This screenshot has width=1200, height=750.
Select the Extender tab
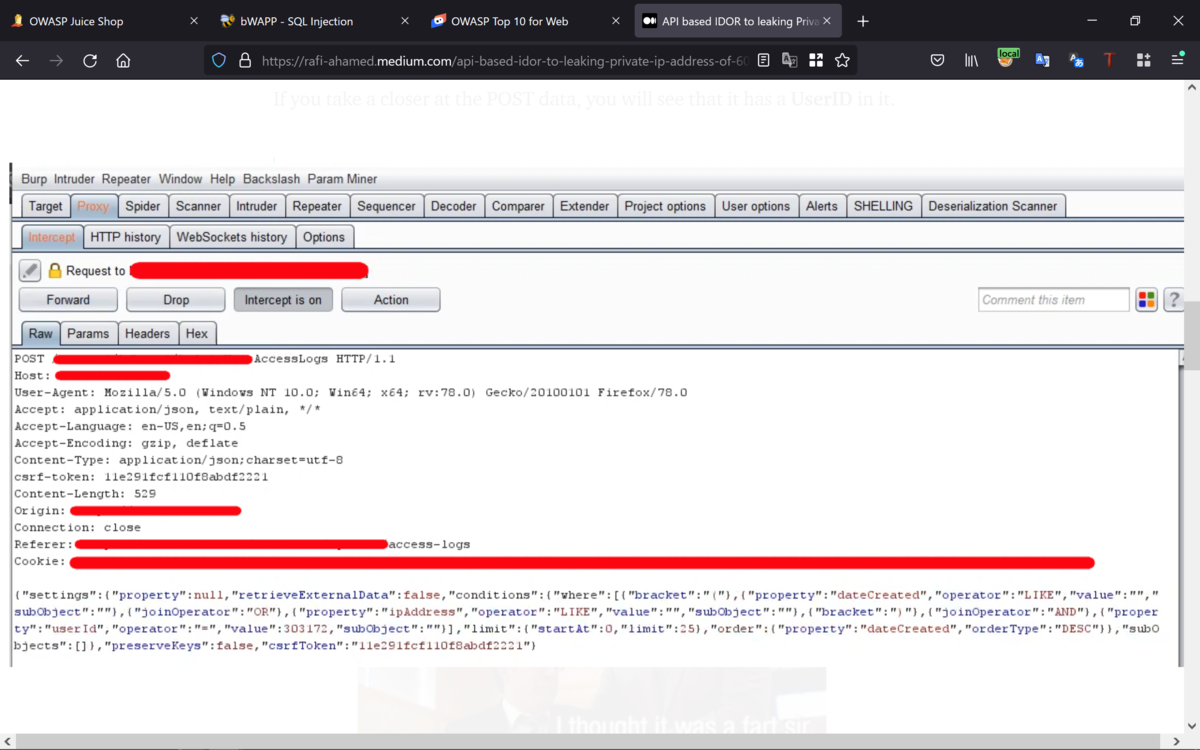coord(584,206)
